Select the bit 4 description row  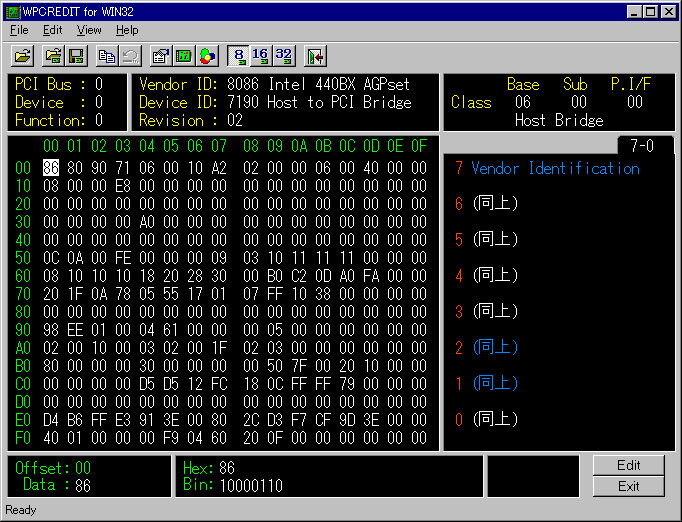(x=486, y=275)
